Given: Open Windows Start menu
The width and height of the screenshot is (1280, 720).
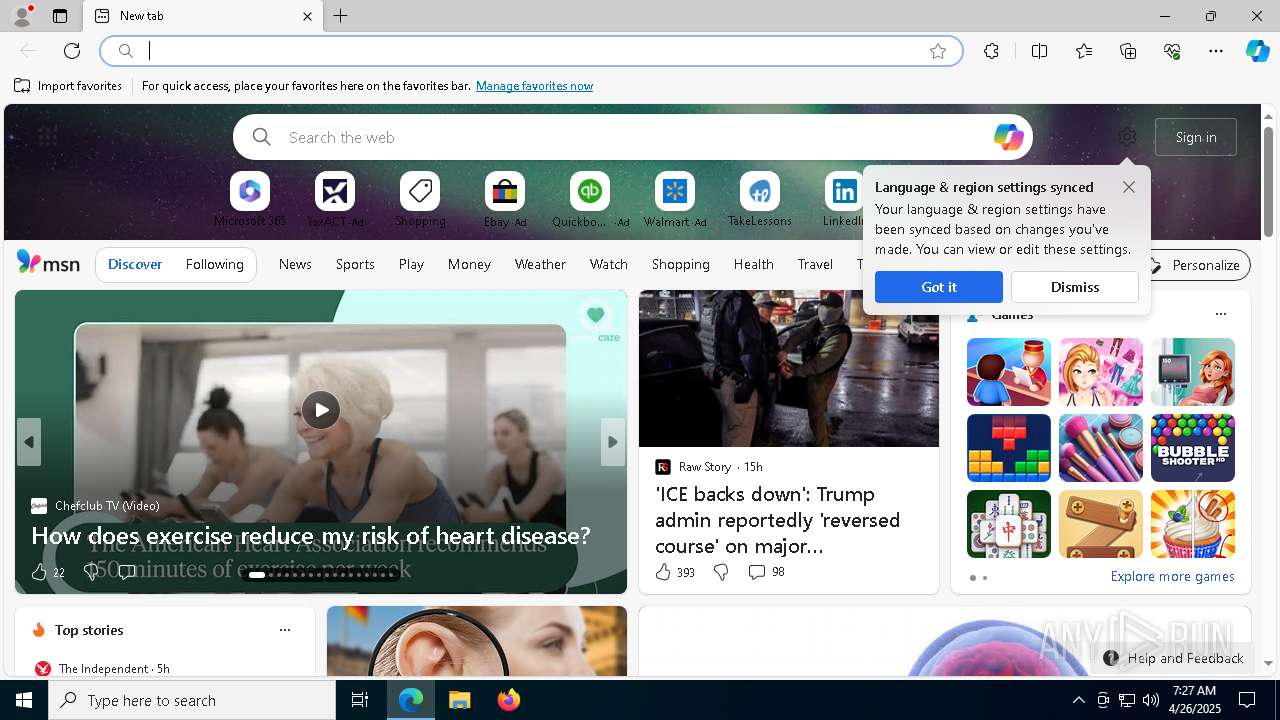Looking at the screenshot, I should point(24,700).
